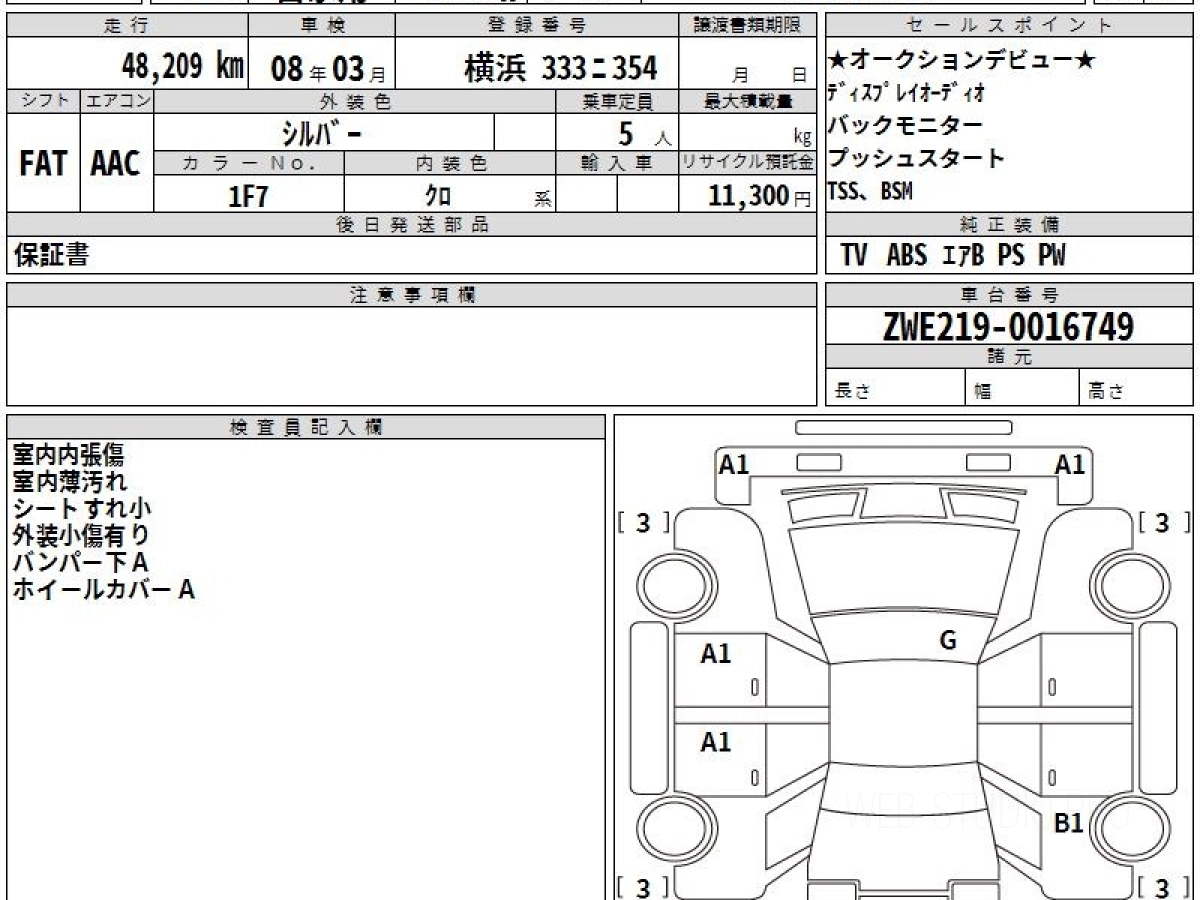
Task: Click the エアコン label
Action: (x=117, y=101)
